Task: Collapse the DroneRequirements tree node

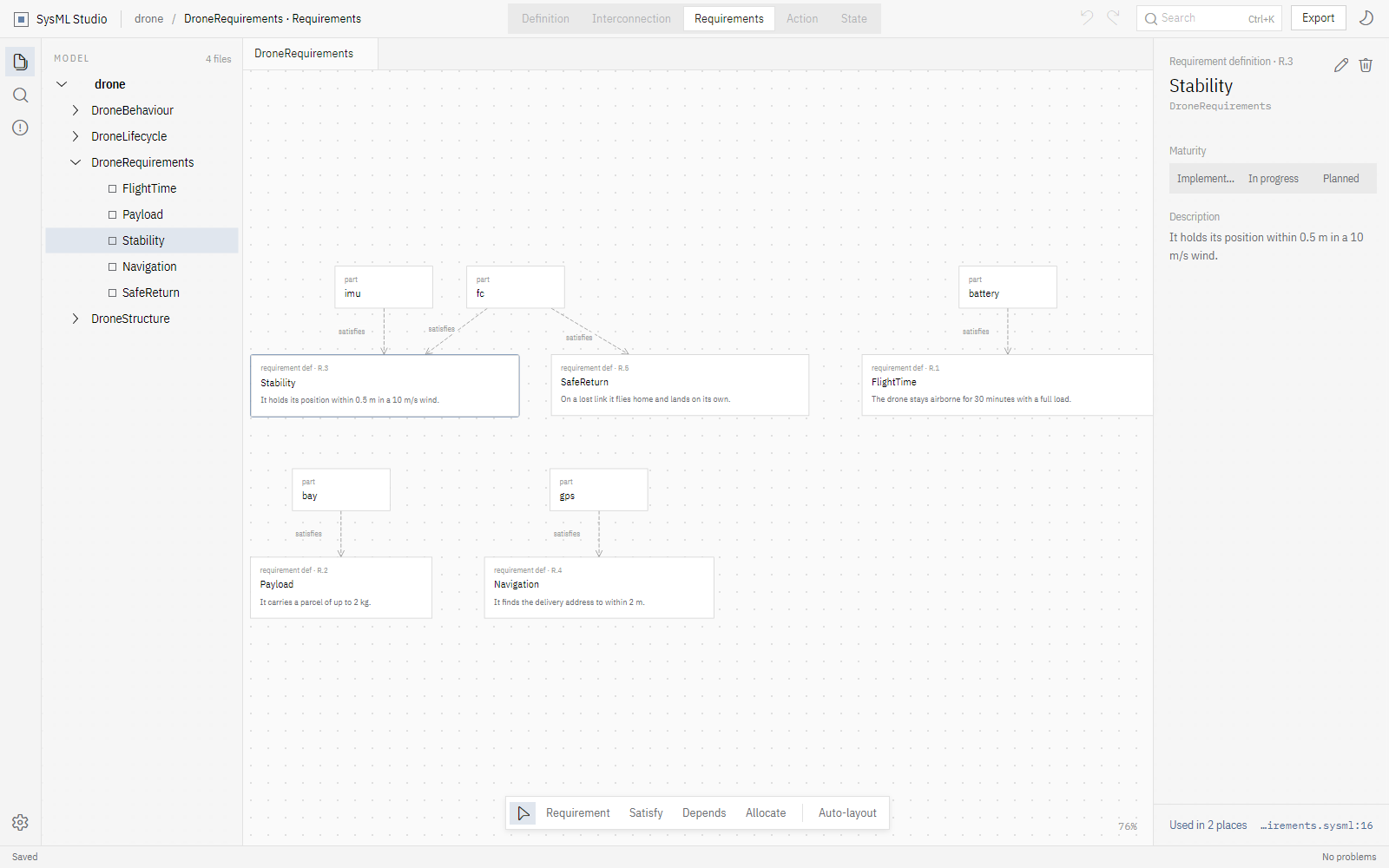Action: click(76, 162)
